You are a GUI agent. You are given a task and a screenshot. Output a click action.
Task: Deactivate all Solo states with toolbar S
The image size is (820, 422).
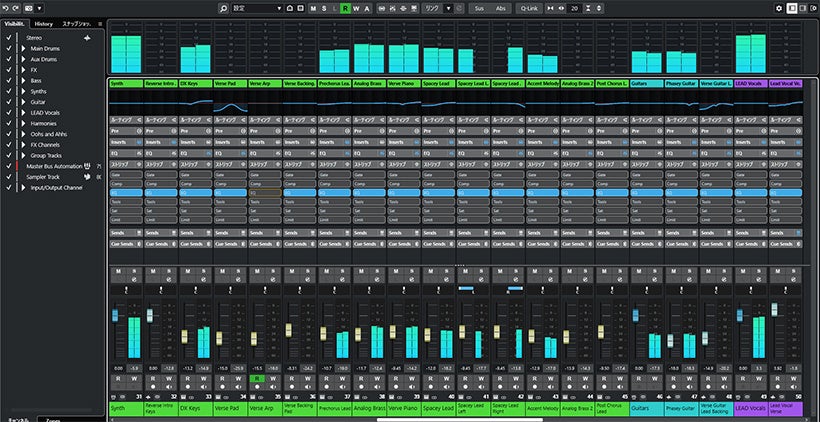(x=323, y=8)
